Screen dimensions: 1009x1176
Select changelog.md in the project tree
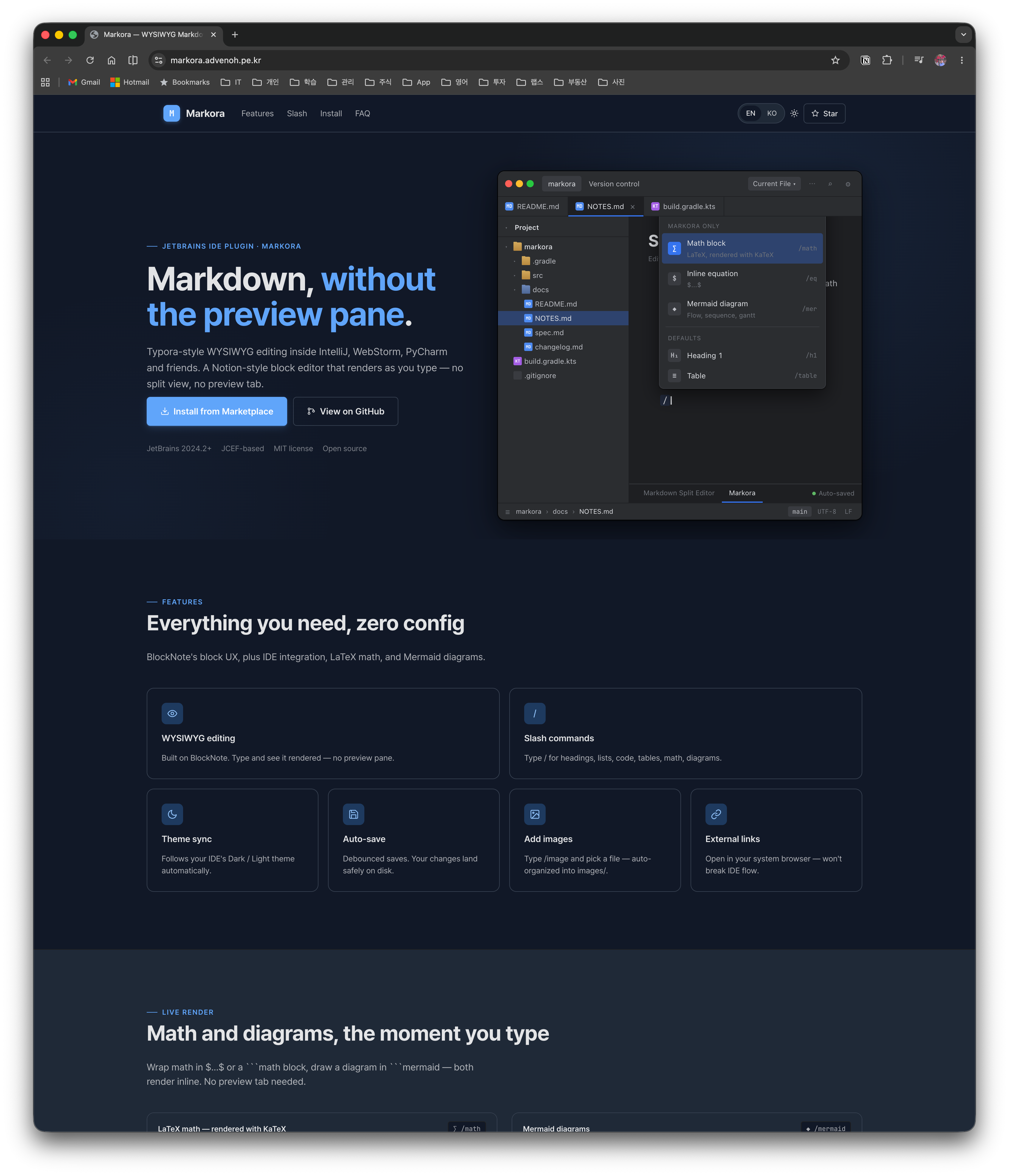click(x=563, y=347)
